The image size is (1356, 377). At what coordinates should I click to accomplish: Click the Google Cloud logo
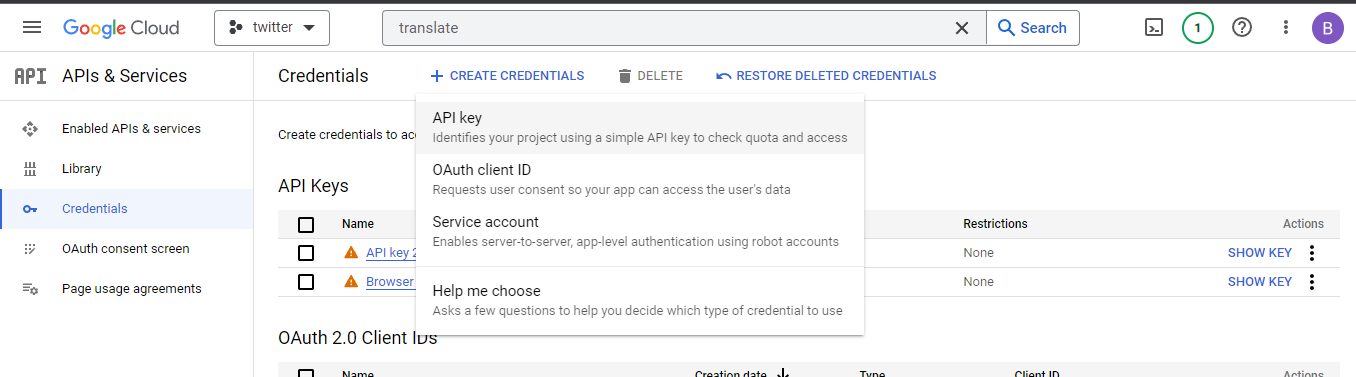[x=121, y=28]
